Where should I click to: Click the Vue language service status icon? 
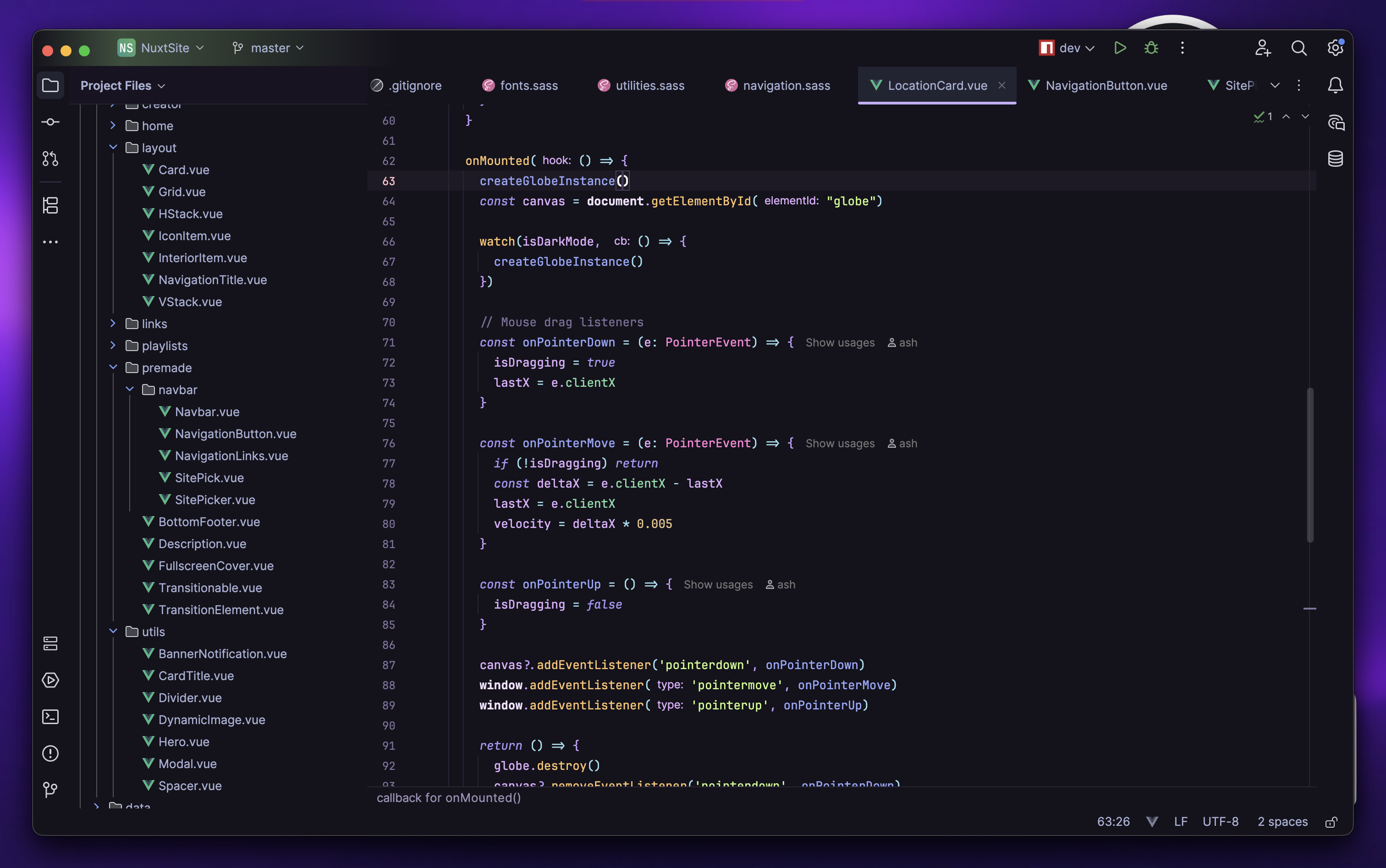1152,822
